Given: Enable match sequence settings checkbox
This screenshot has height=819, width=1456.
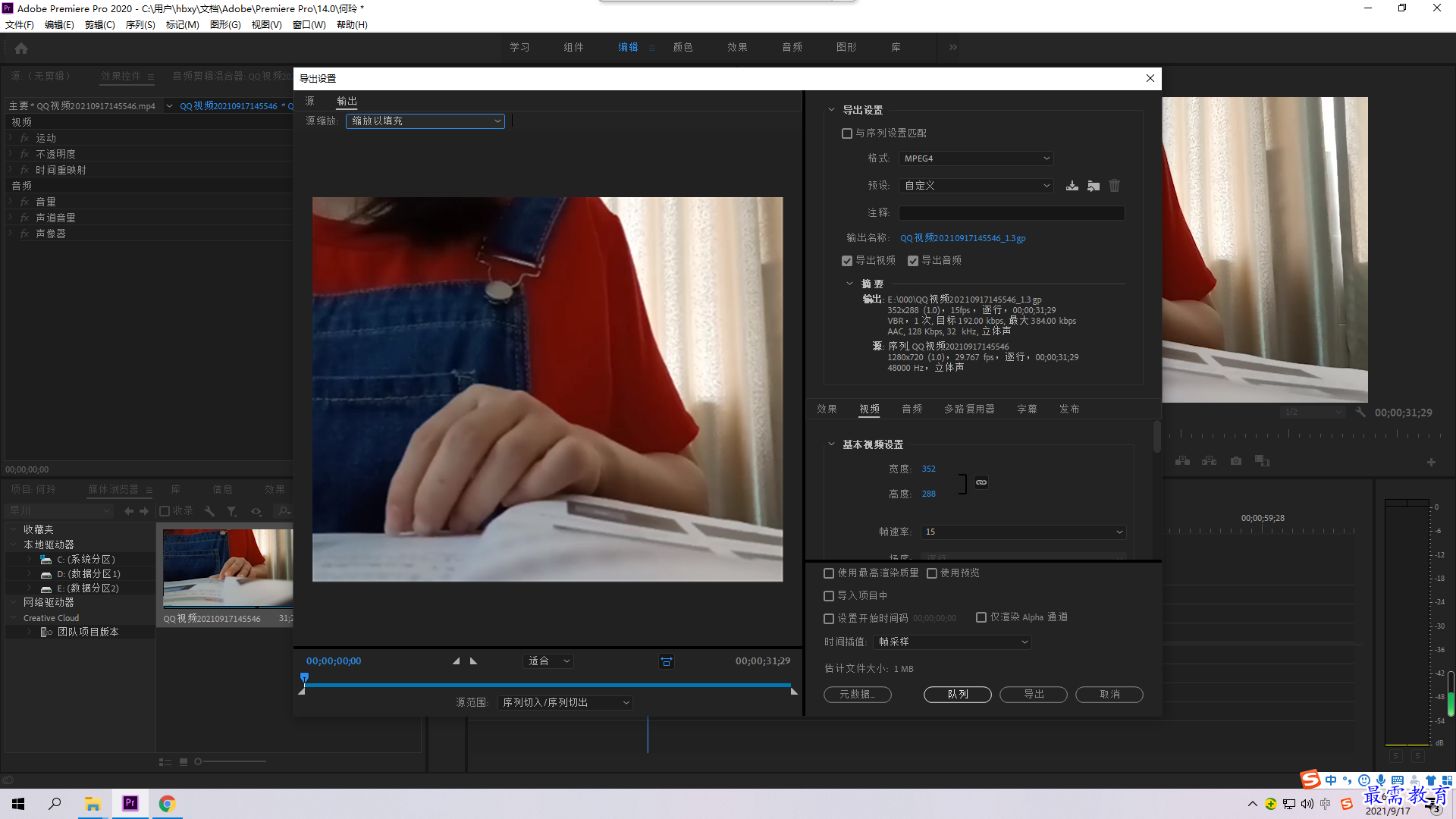Looking at the screenshot, I should click(x=847, y=133).
